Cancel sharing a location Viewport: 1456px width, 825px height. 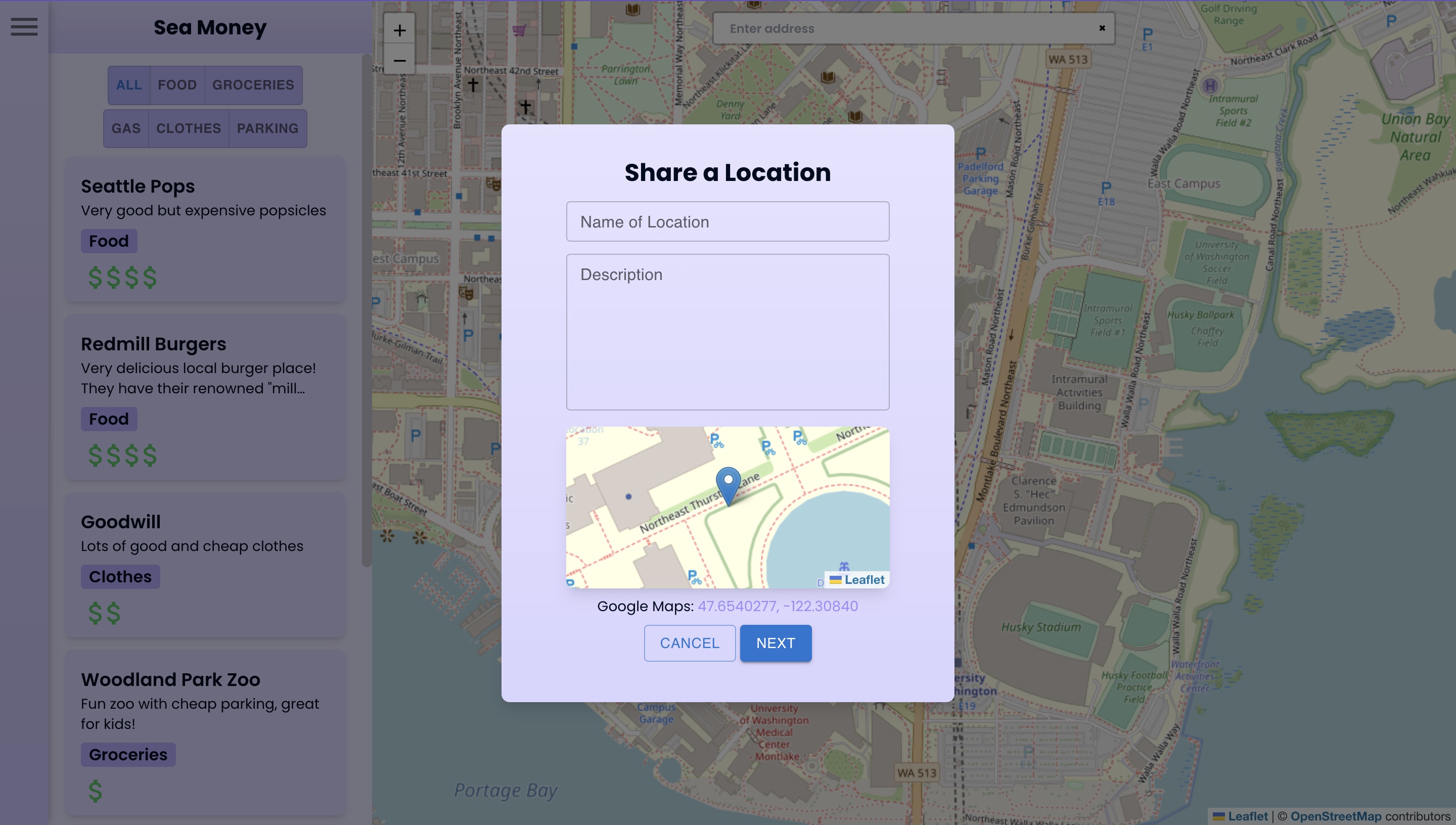pos(689,643)
